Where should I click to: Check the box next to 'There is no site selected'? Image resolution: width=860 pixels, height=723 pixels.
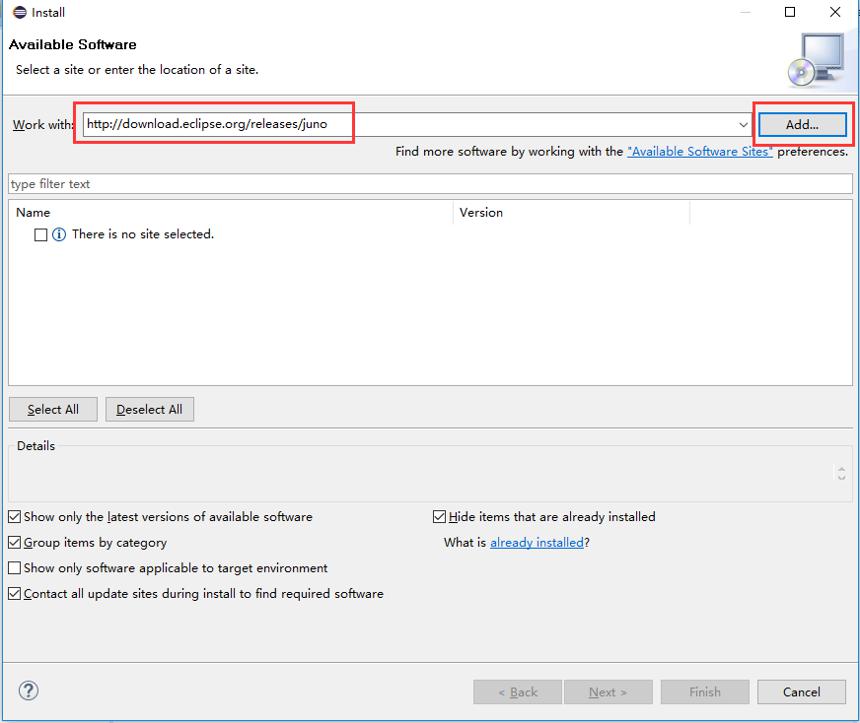point(41,235)
